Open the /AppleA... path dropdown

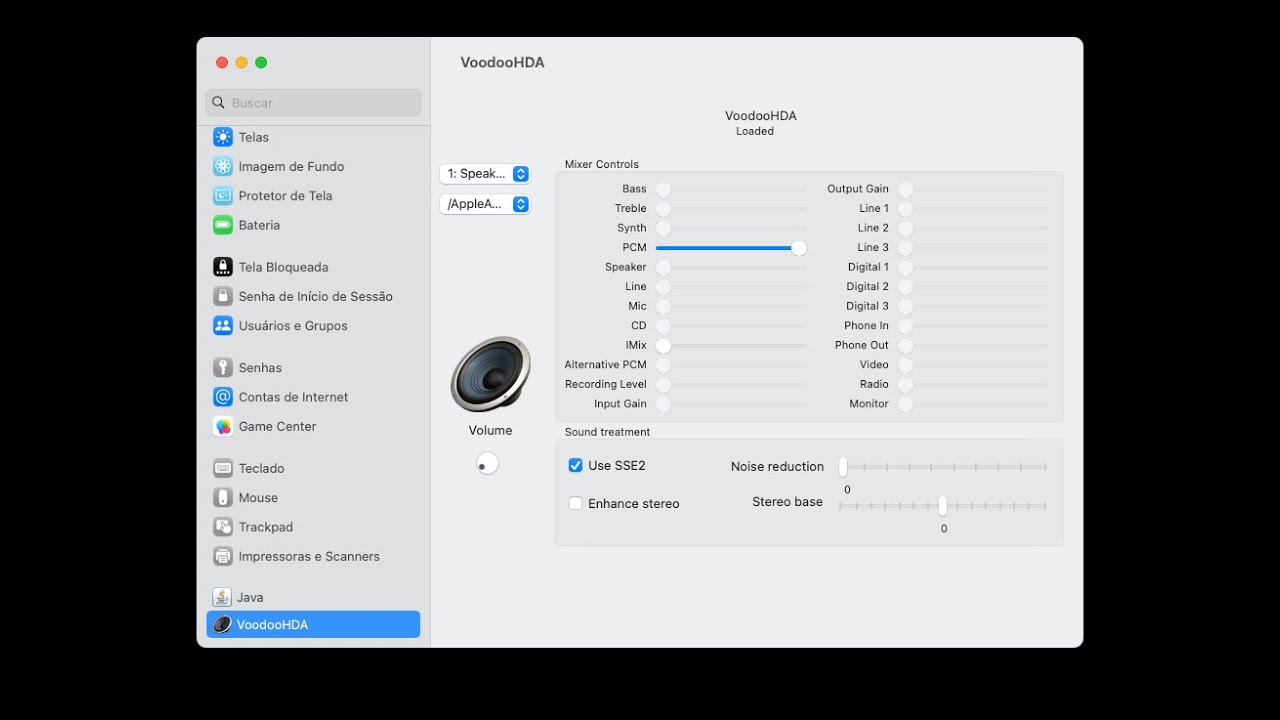click(x=484, y=204)
